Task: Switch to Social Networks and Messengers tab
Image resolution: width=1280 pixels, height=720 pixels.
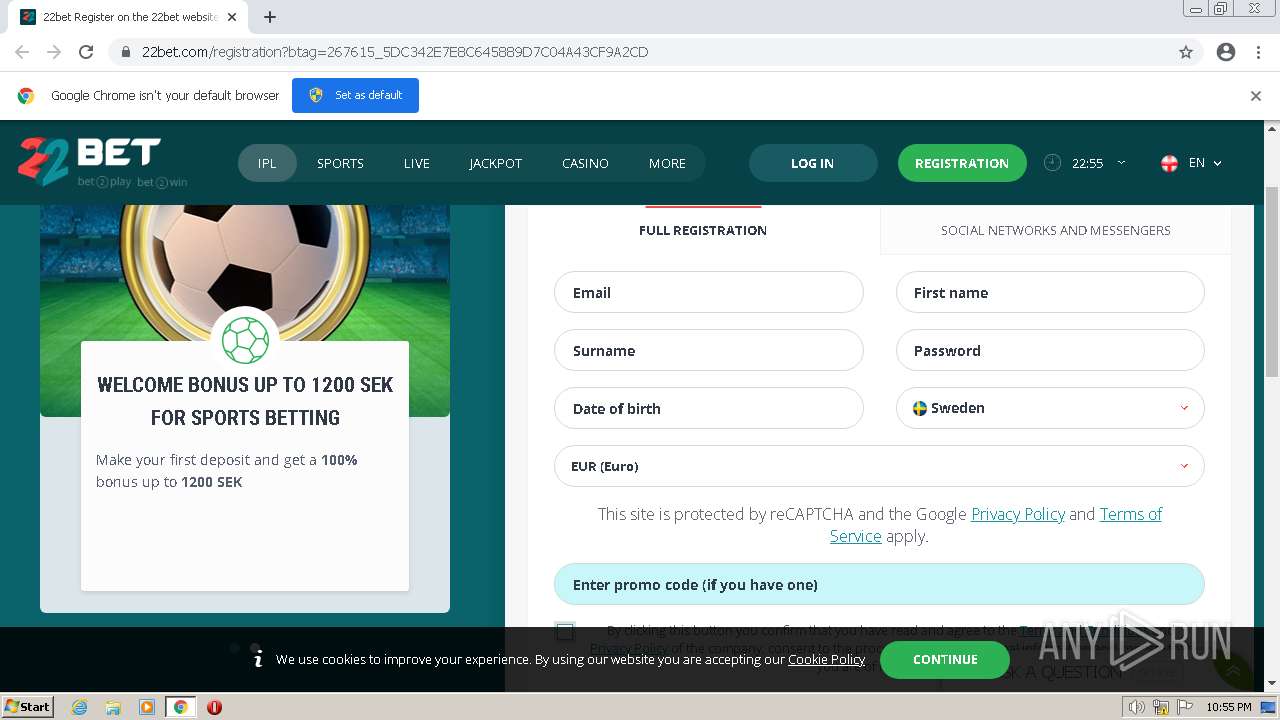Action: pos(1055,230)
